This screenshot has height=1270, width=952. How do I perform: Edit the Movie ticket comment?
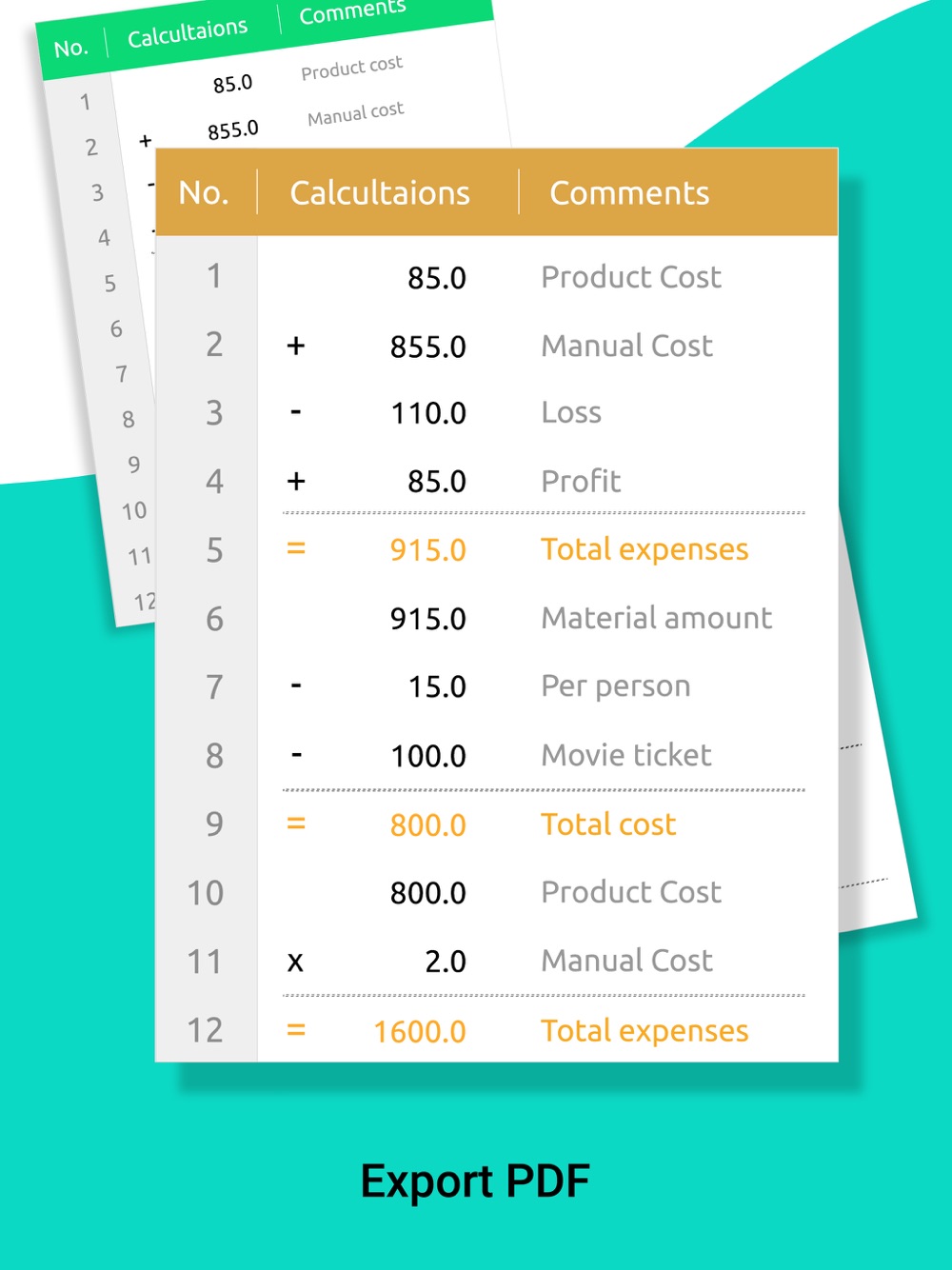point(626,756)
